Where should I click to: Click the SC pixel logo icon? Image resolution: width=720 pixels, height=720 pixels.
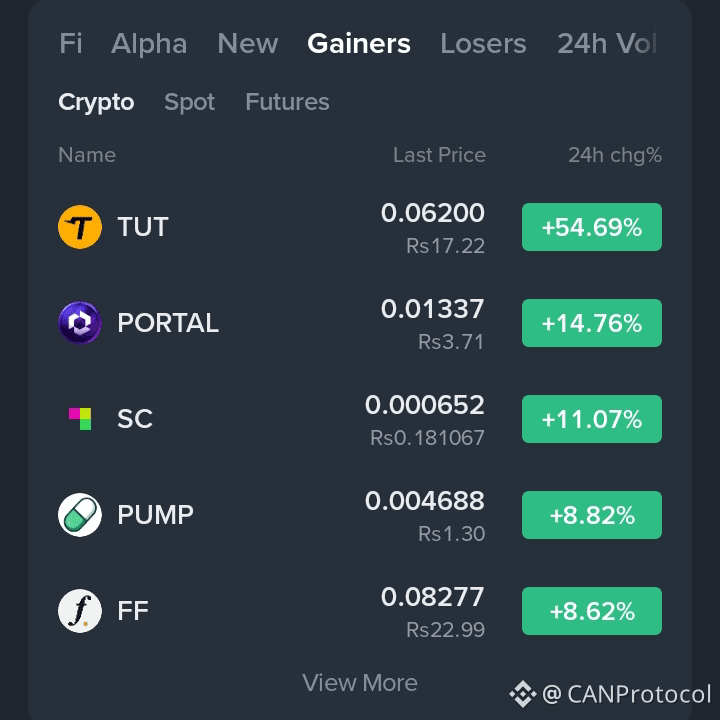(x=80, y=419)
